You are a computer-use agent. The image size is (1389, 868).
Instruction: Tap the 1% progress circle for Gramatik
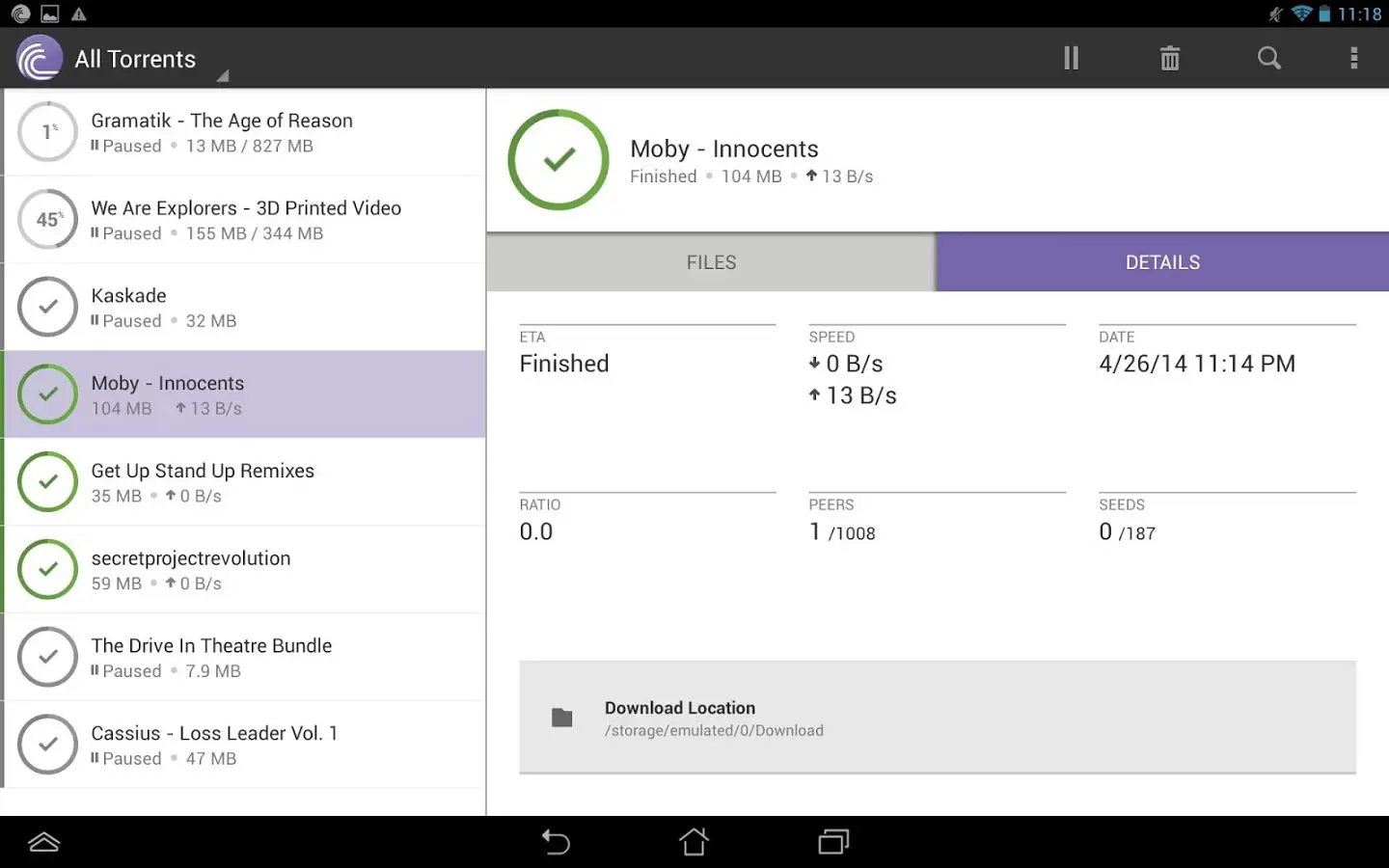point(48,132)
